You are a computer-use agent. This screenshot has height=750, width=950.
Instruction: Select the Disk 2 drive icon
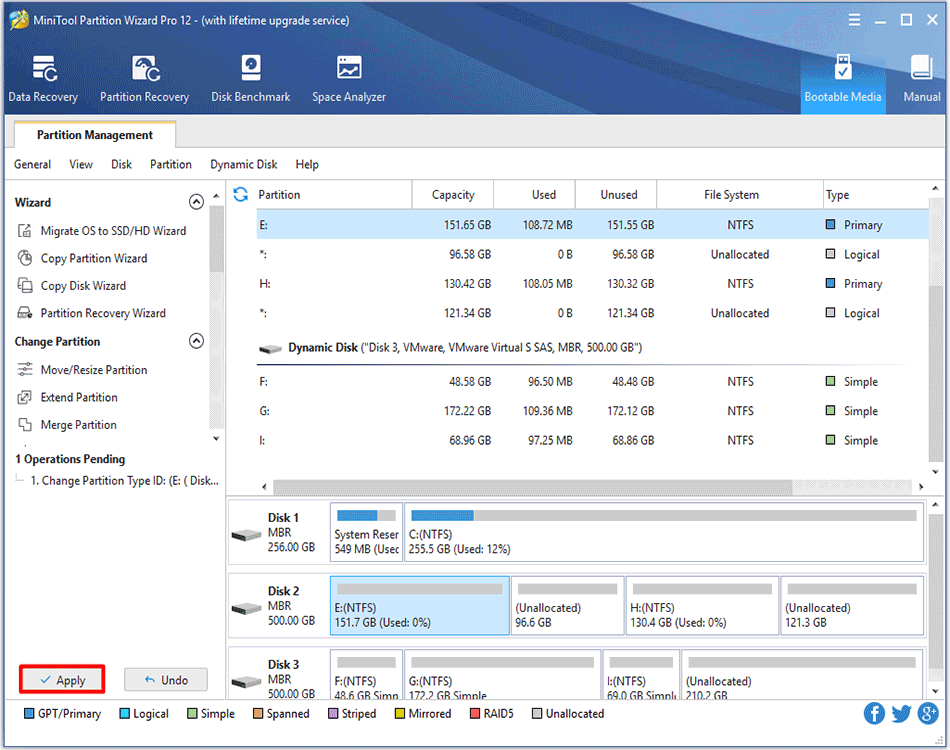click(246, 608)
